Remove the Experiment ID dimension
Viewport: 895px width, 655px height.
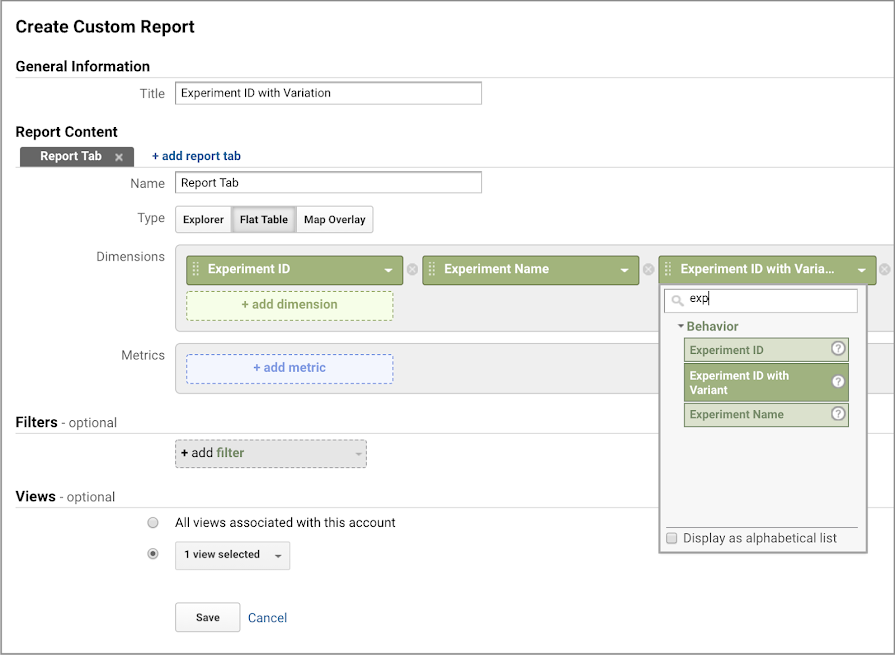tap(412, 269)
